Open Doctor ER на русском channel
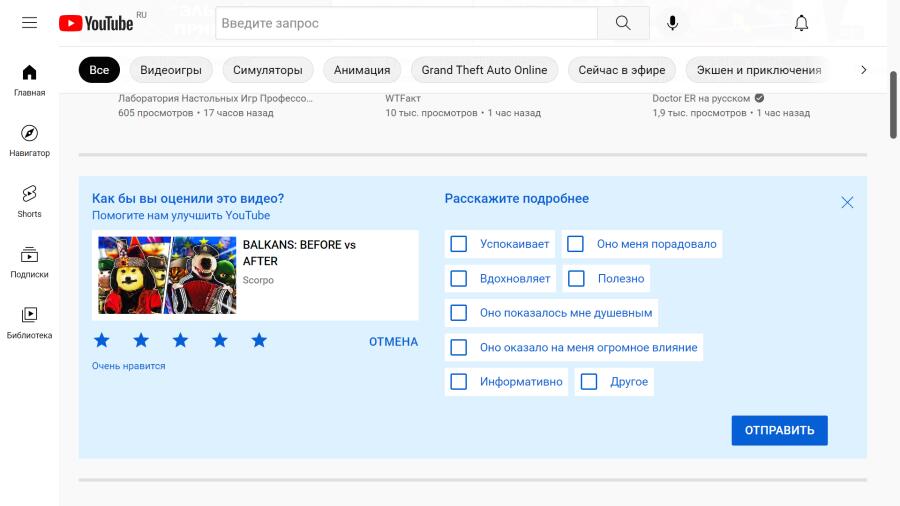The image size is (900, 506). click(701, 98)
